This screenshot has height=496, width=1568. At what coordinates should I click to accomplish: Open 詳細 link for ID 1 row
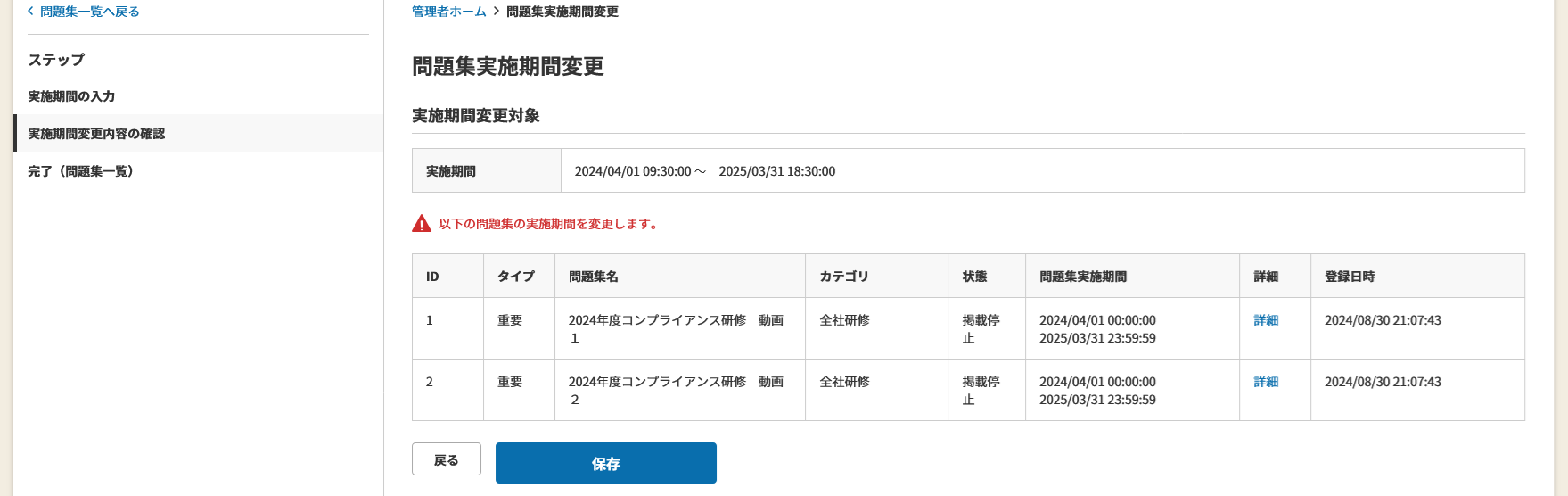[x=1266, y=320]
